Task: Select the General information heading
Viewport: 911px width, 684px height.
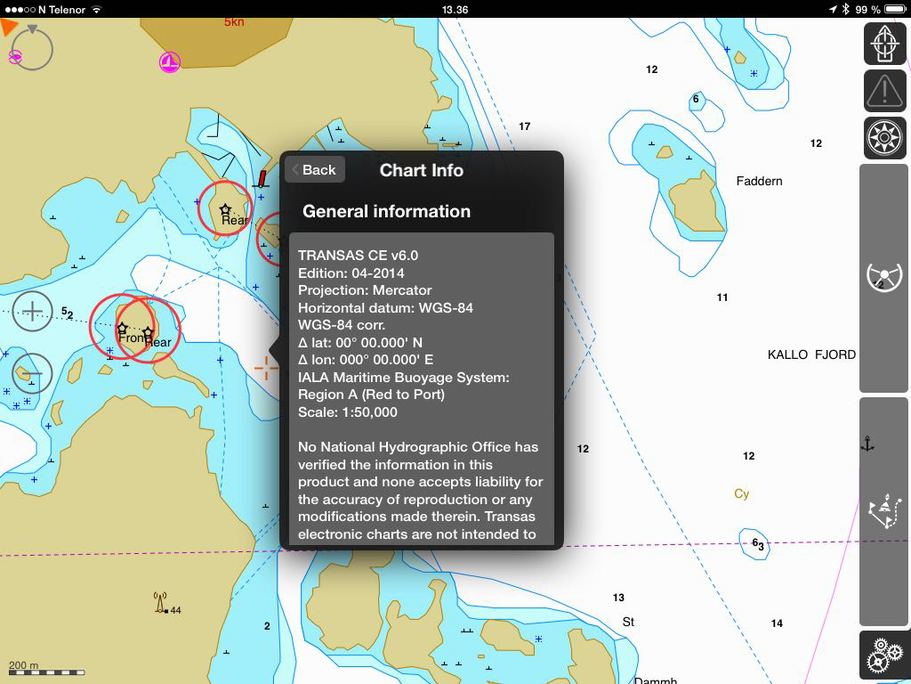Action: (x=386, y=211)
